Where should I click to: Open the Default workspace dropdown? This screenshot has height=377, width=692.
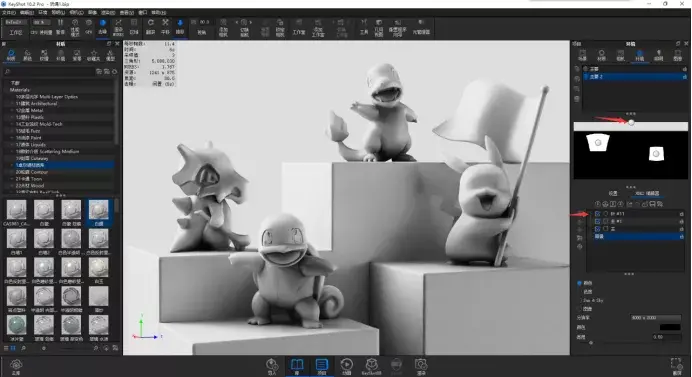coord(16,22)
